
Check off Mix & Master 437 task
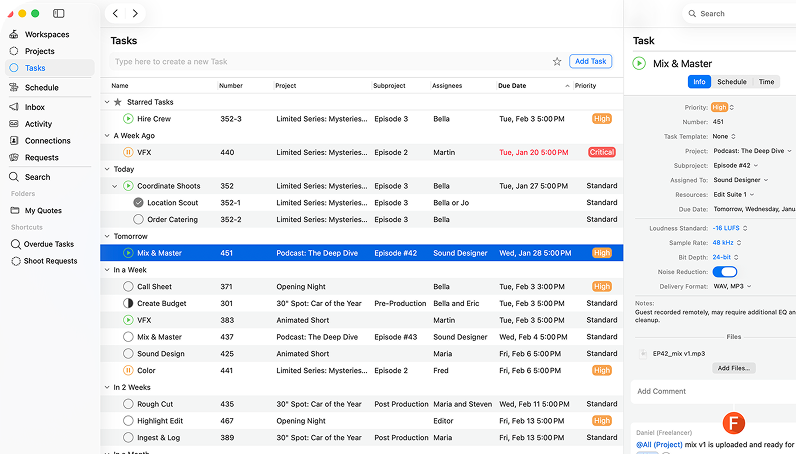point(128,337)
